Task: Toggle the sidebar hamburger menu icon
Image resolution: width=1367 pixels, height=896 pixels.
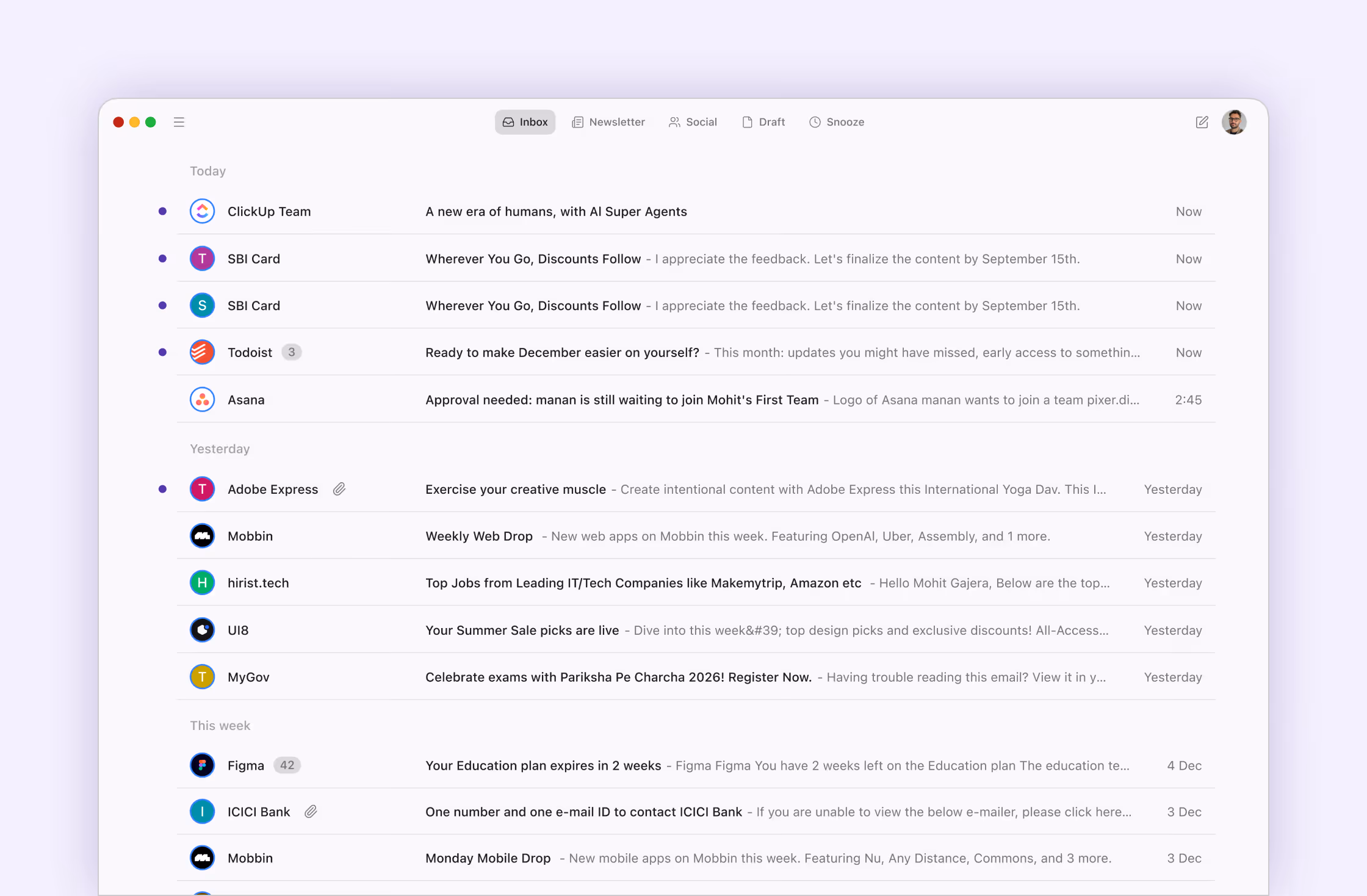Action: point(179,122)
